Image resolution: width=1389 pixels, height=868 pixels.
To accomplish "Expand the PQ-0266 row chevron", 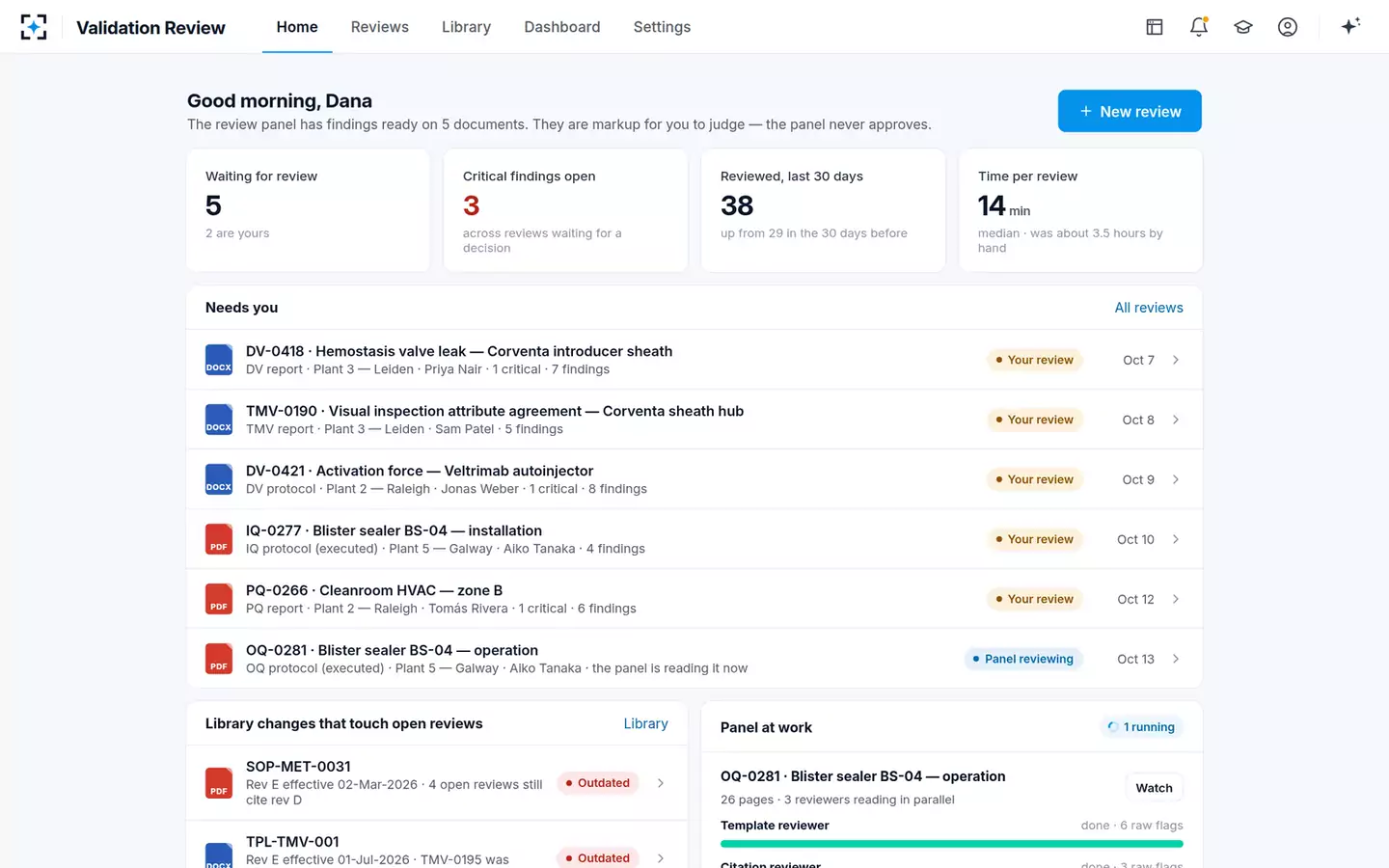I will [1176, 599].
